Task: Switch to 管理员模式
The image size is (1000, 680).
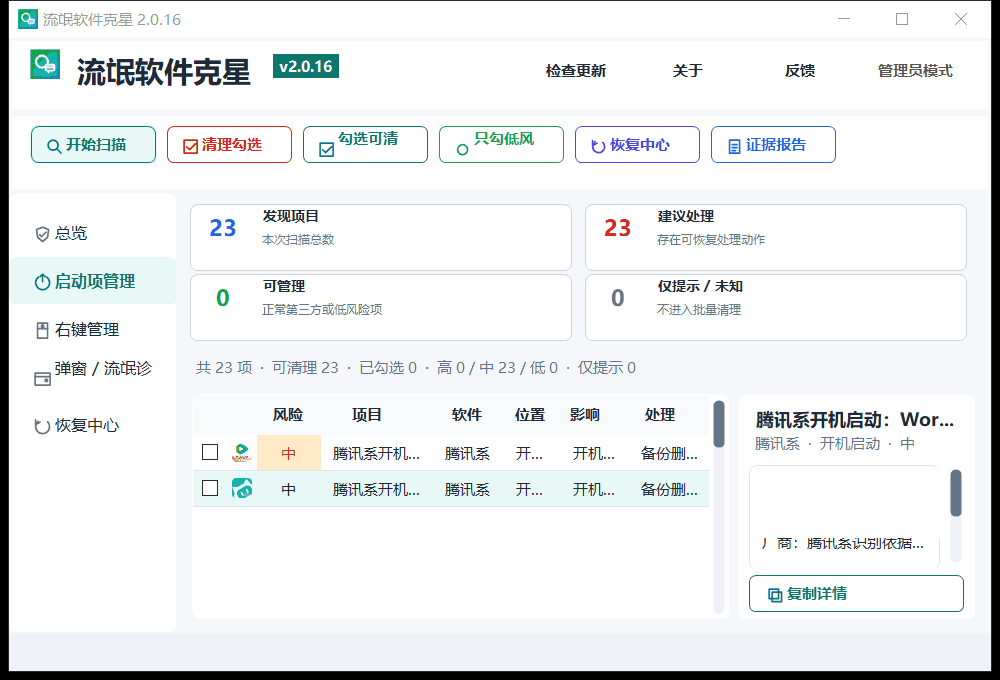Action: (x=915, y=71)
